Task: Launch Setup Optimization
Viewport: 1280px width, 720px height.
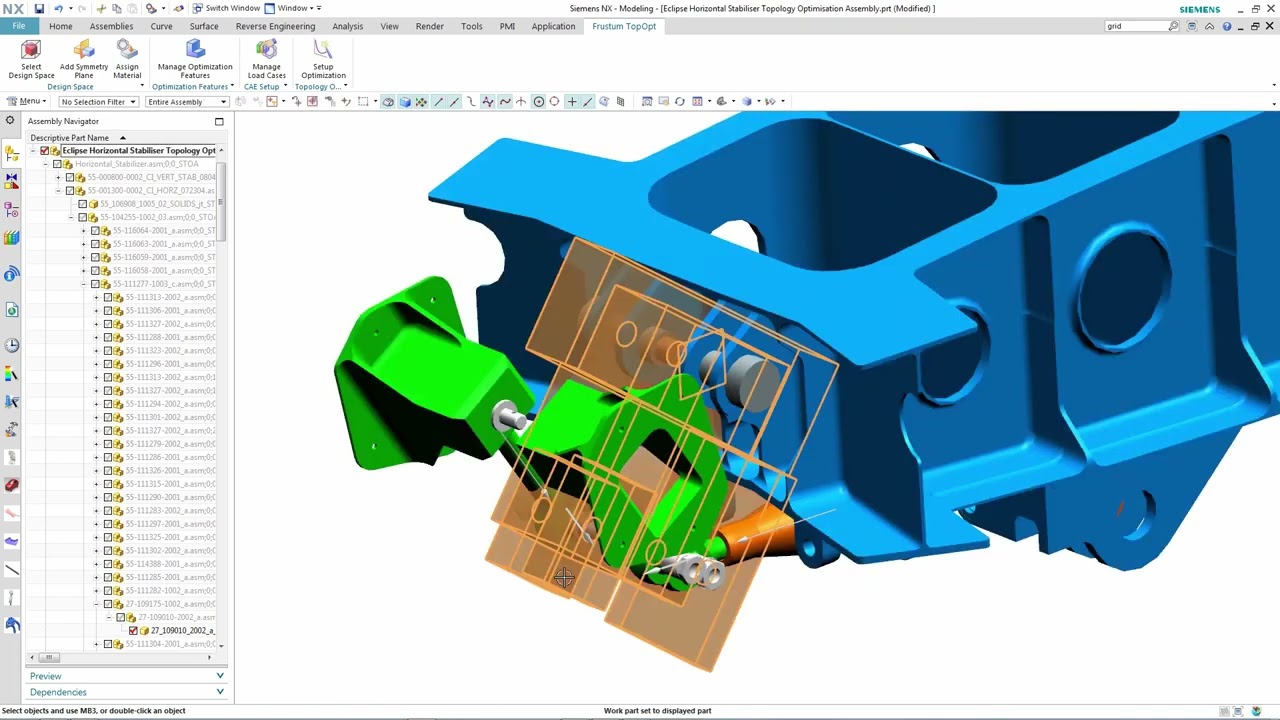Action: pyautogui.click(x=323, y=59)
